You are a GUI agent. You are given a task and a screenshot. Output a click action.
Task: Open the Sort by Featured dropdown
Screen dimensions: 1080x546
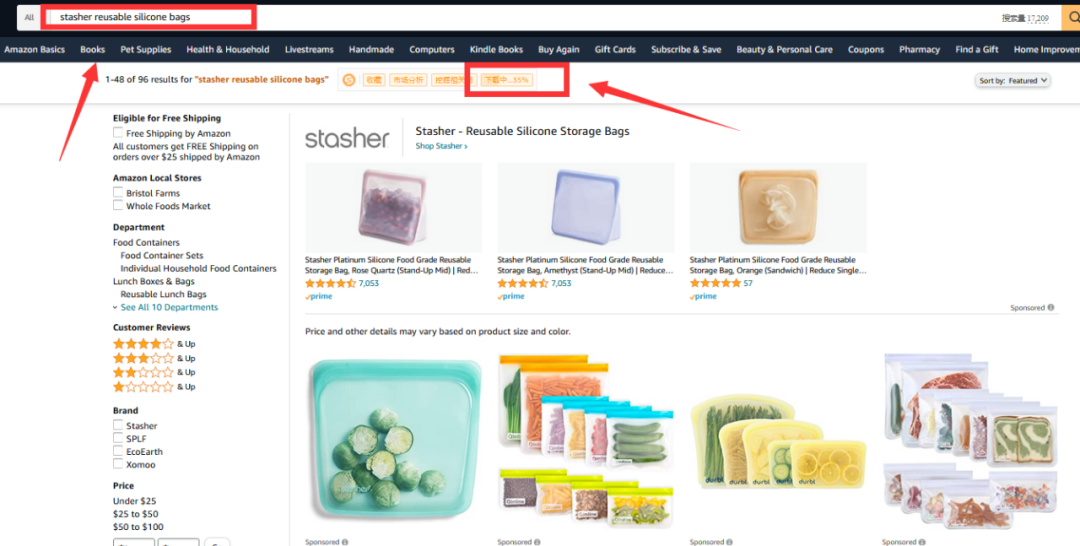[1012, 81]
